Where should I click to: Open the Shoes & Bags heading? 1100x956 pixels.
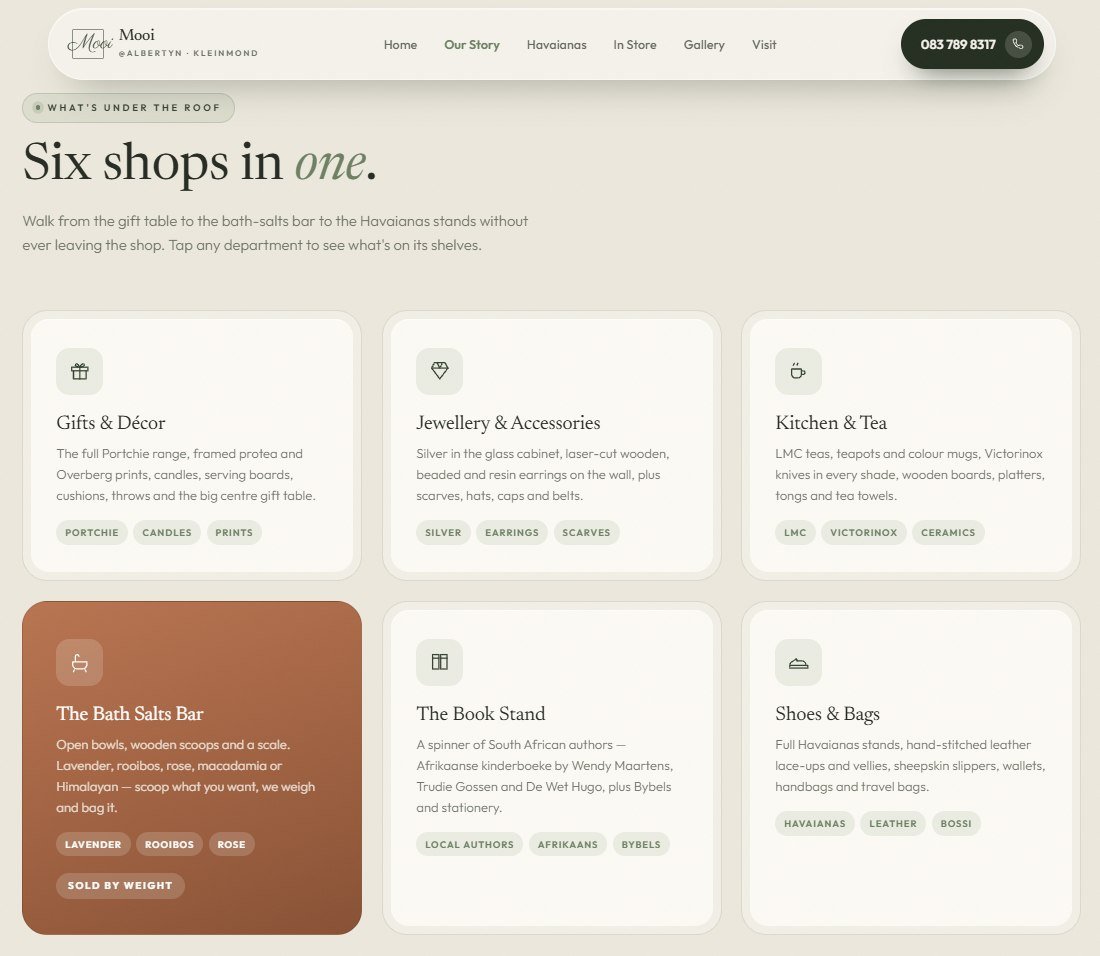827,713
